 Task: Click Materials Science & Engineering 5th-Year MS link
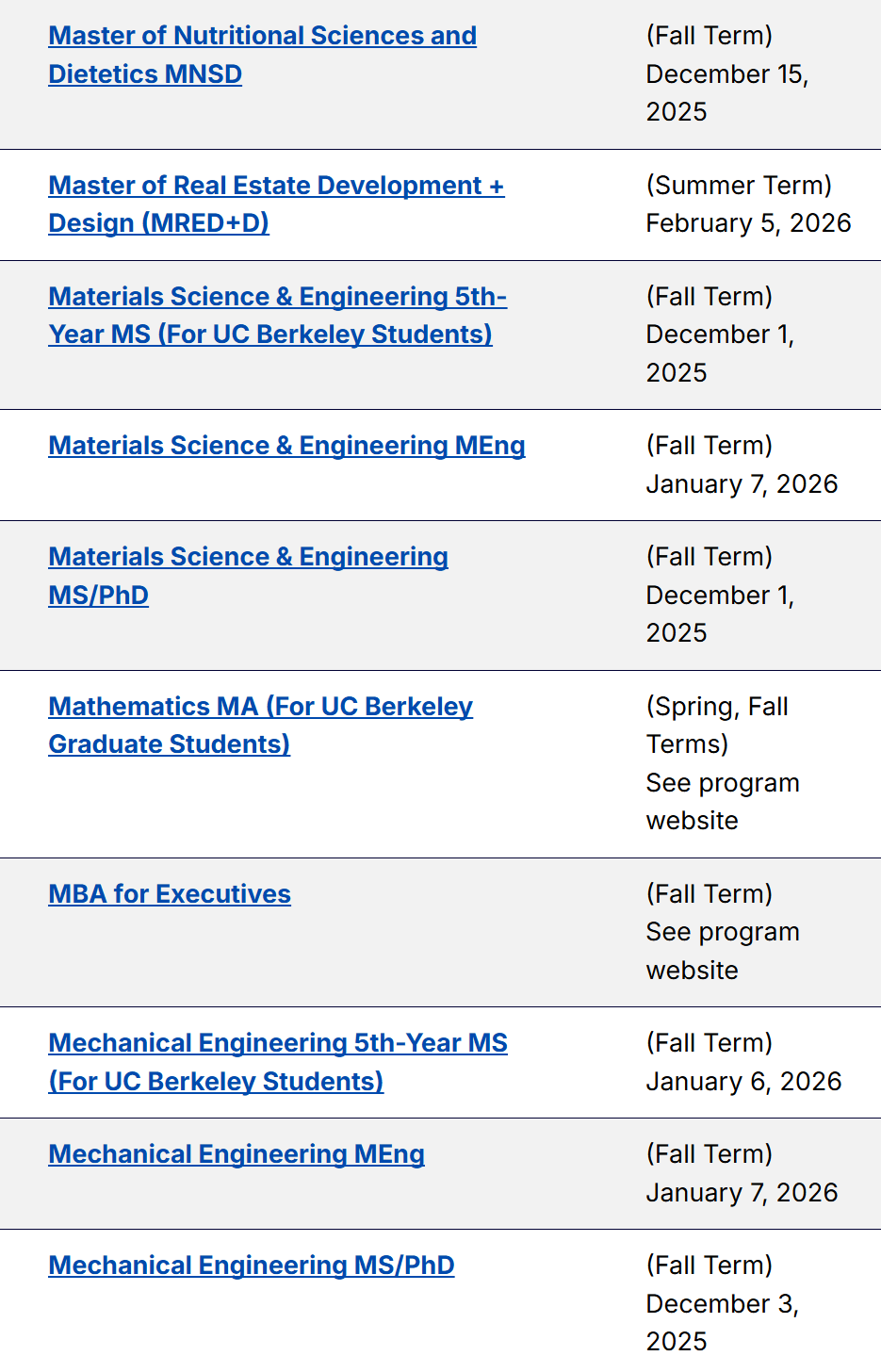pos(277,297)
